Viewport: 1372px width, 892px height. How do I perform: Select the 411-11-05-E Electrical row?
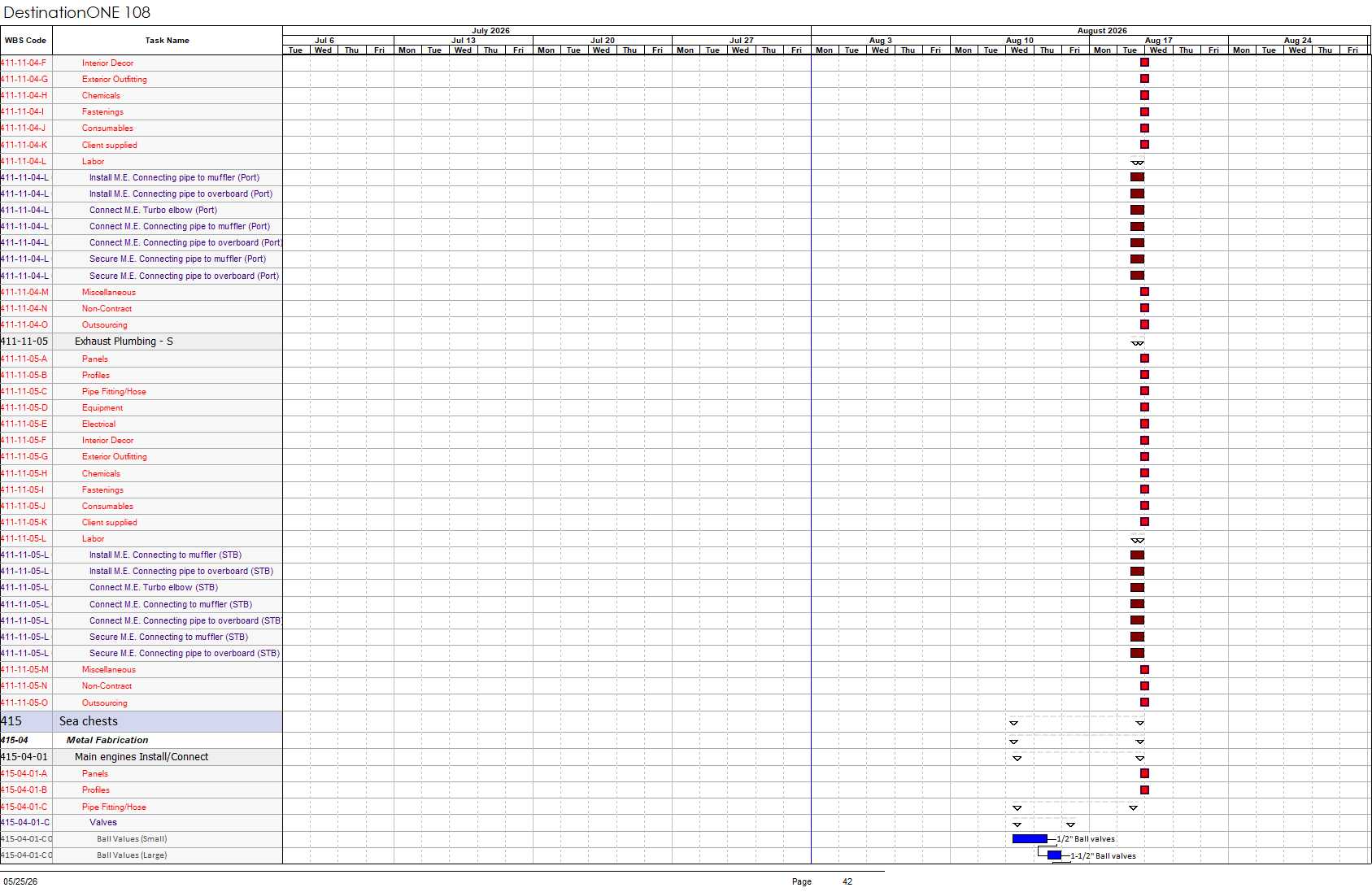click(142, 424)
